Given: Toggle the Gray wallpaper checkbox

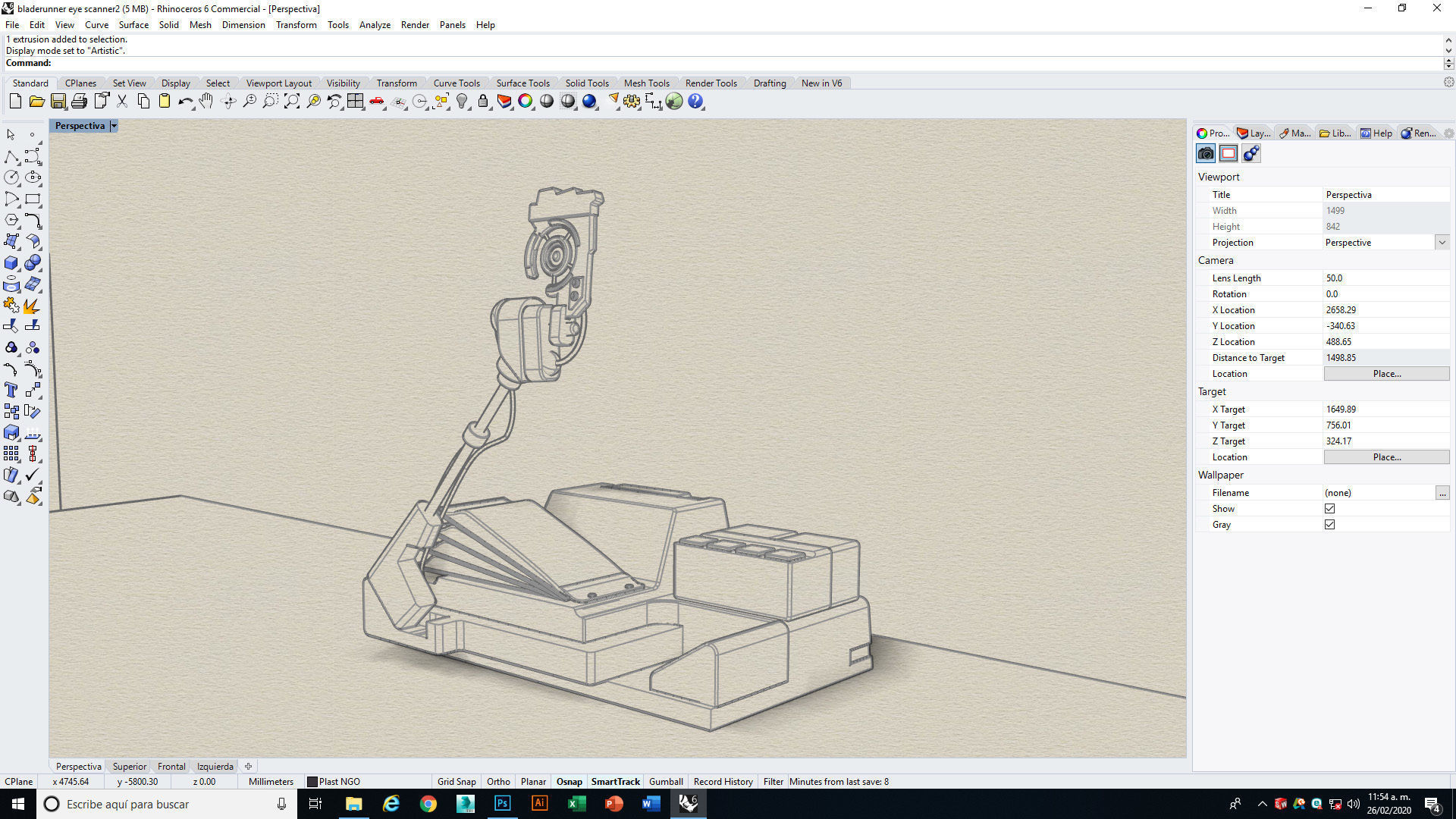Looking at the screenshot, I should (x=1329, y=525).
